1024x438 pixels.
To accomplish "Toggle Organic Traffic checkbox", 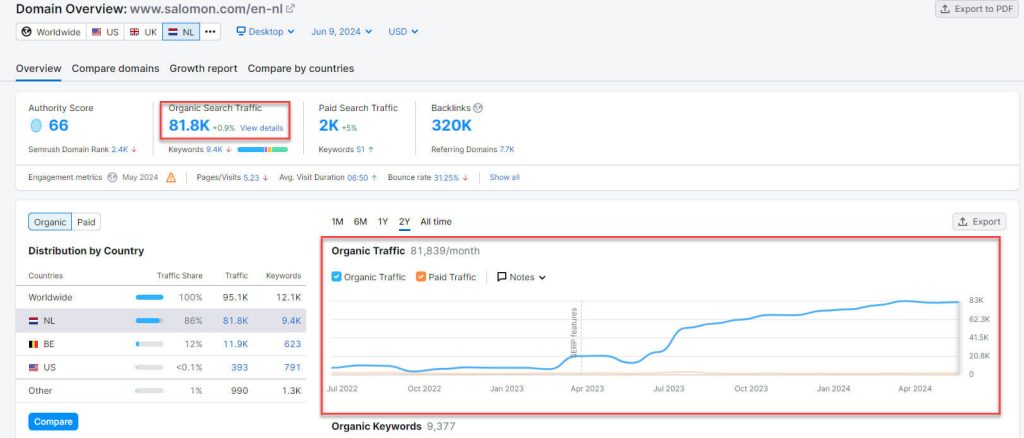I will 336,277.
